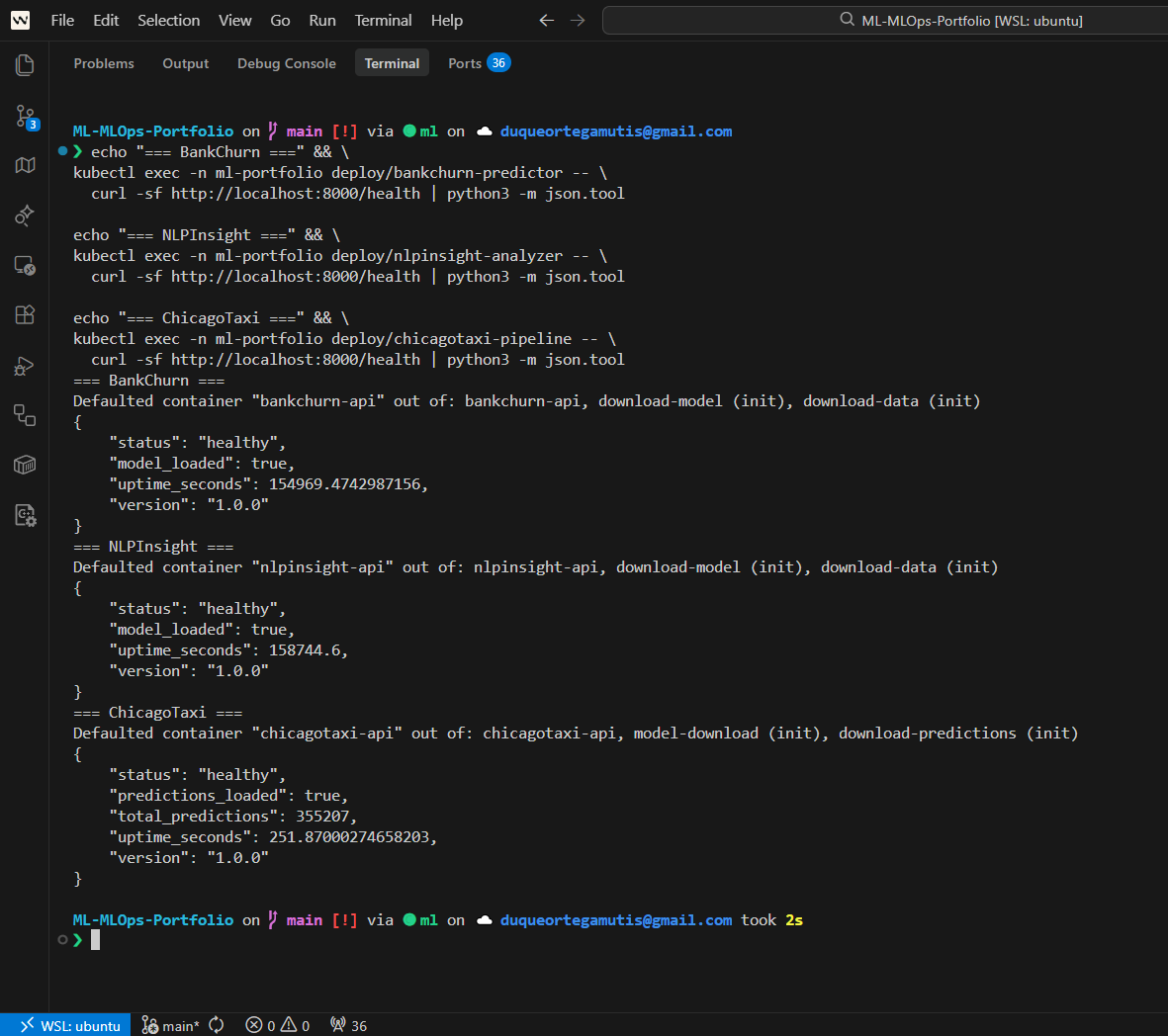Click the main* branch in status bar

170,1025
